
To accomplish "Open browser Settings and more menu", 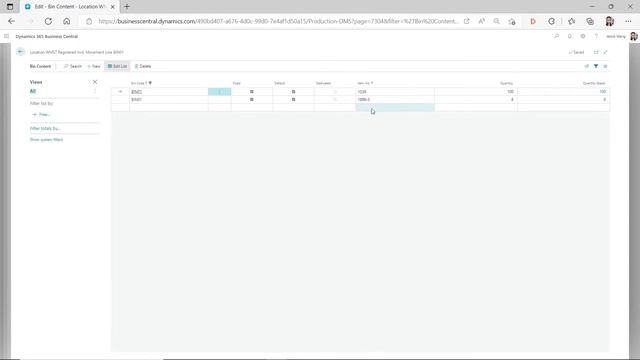I will [x=628, y=21].
